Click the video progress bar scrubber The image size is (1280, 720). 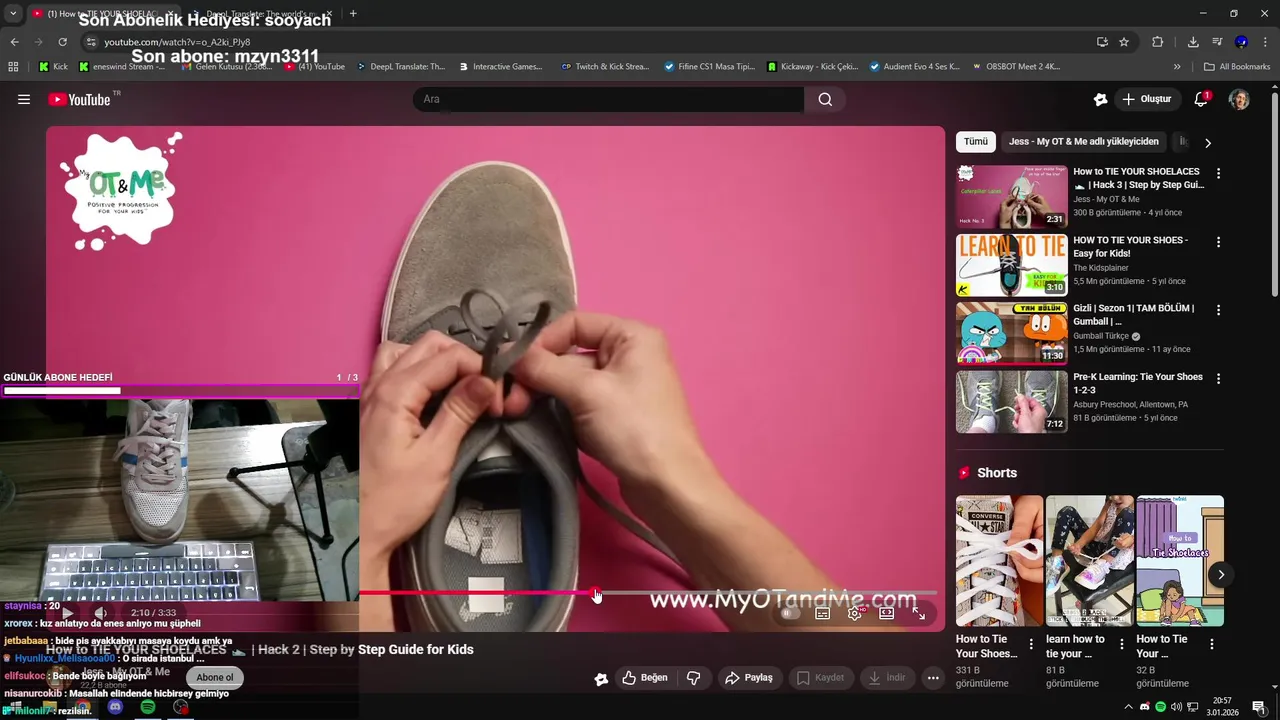596,594
